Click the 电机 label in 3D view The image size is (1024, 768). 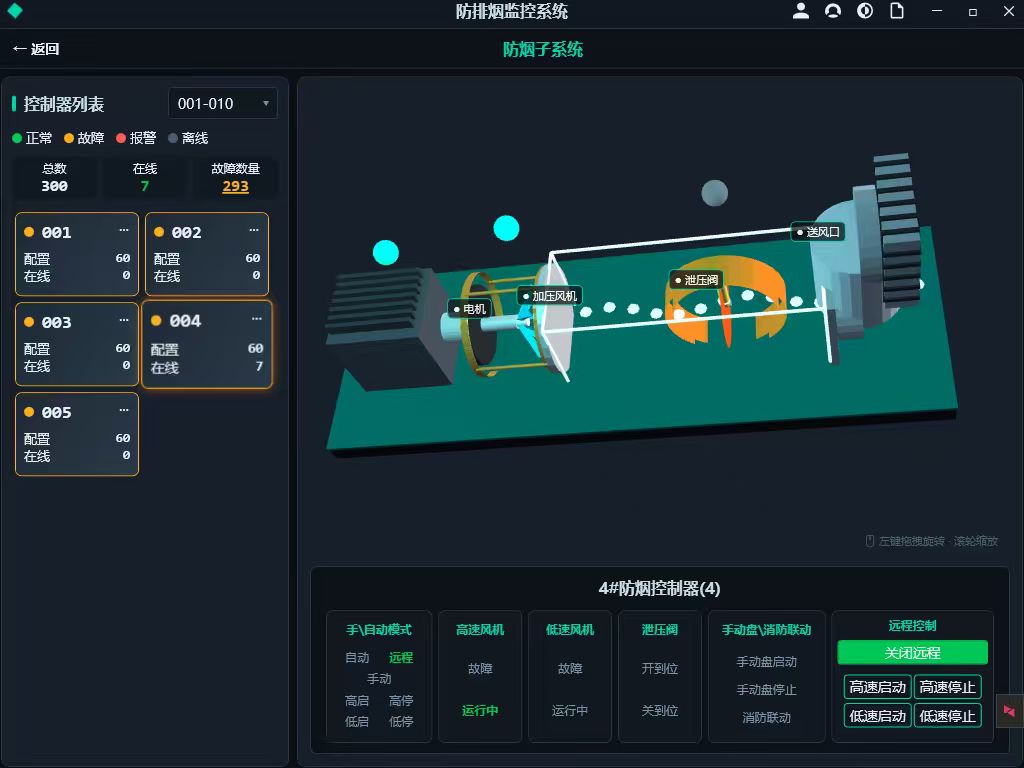(470, 309)
